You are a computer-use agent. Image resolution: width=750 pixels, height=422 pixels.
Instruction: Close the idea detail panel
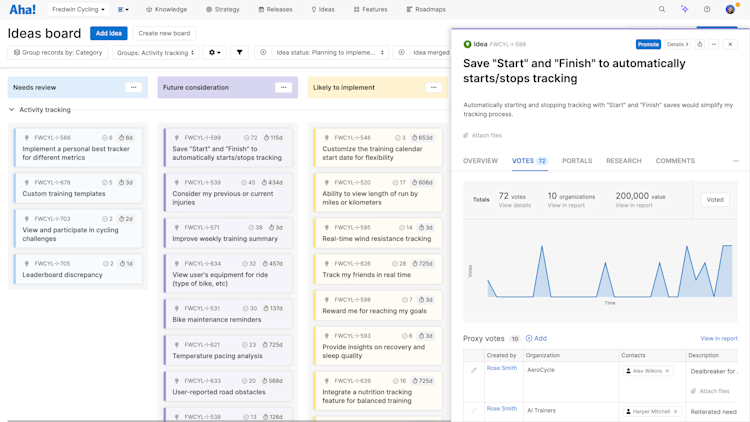pyautogui.click(x=730, y=44)
